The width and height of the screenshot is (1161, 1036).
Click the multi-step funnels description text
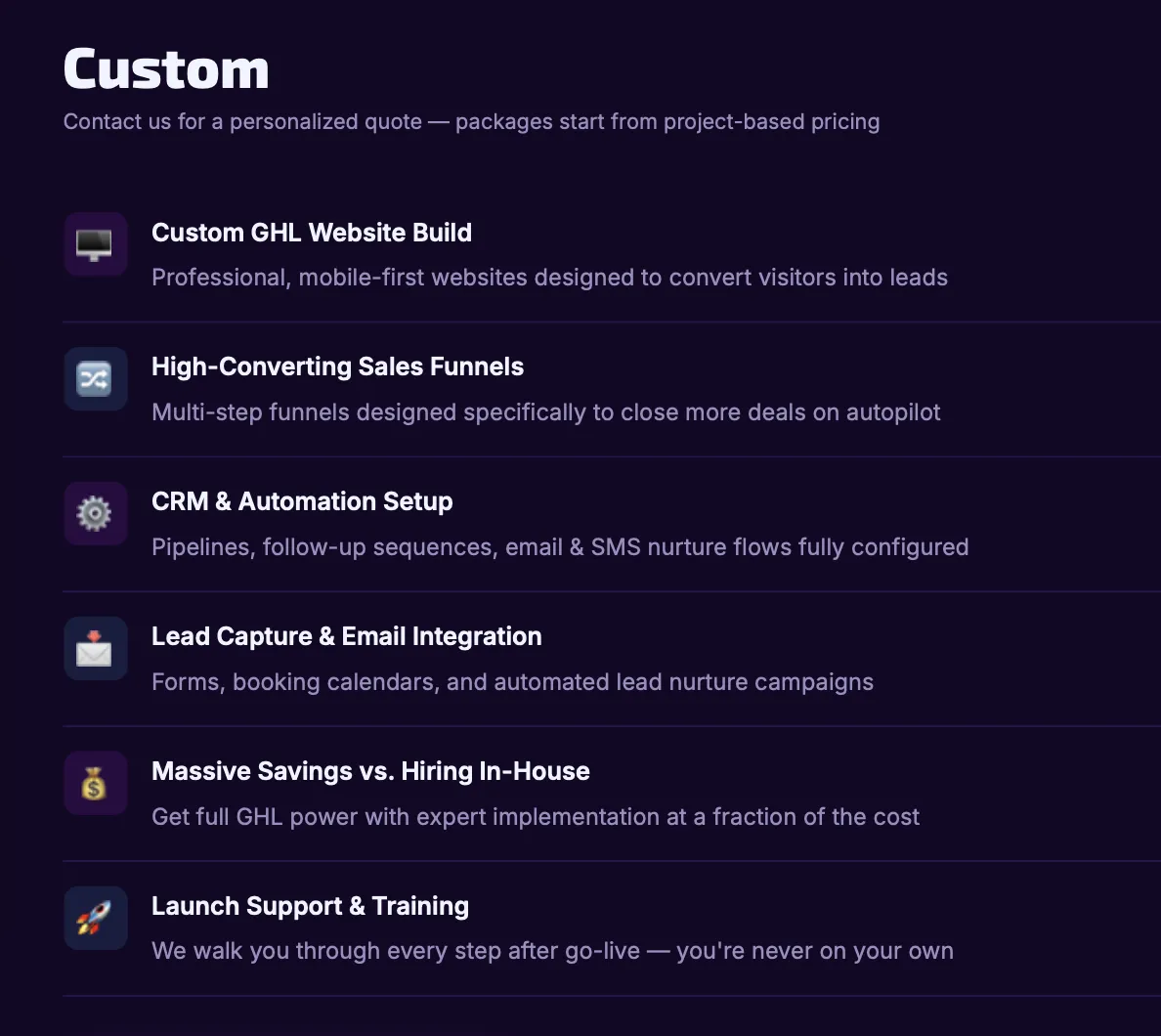click(x=545, y=412)
